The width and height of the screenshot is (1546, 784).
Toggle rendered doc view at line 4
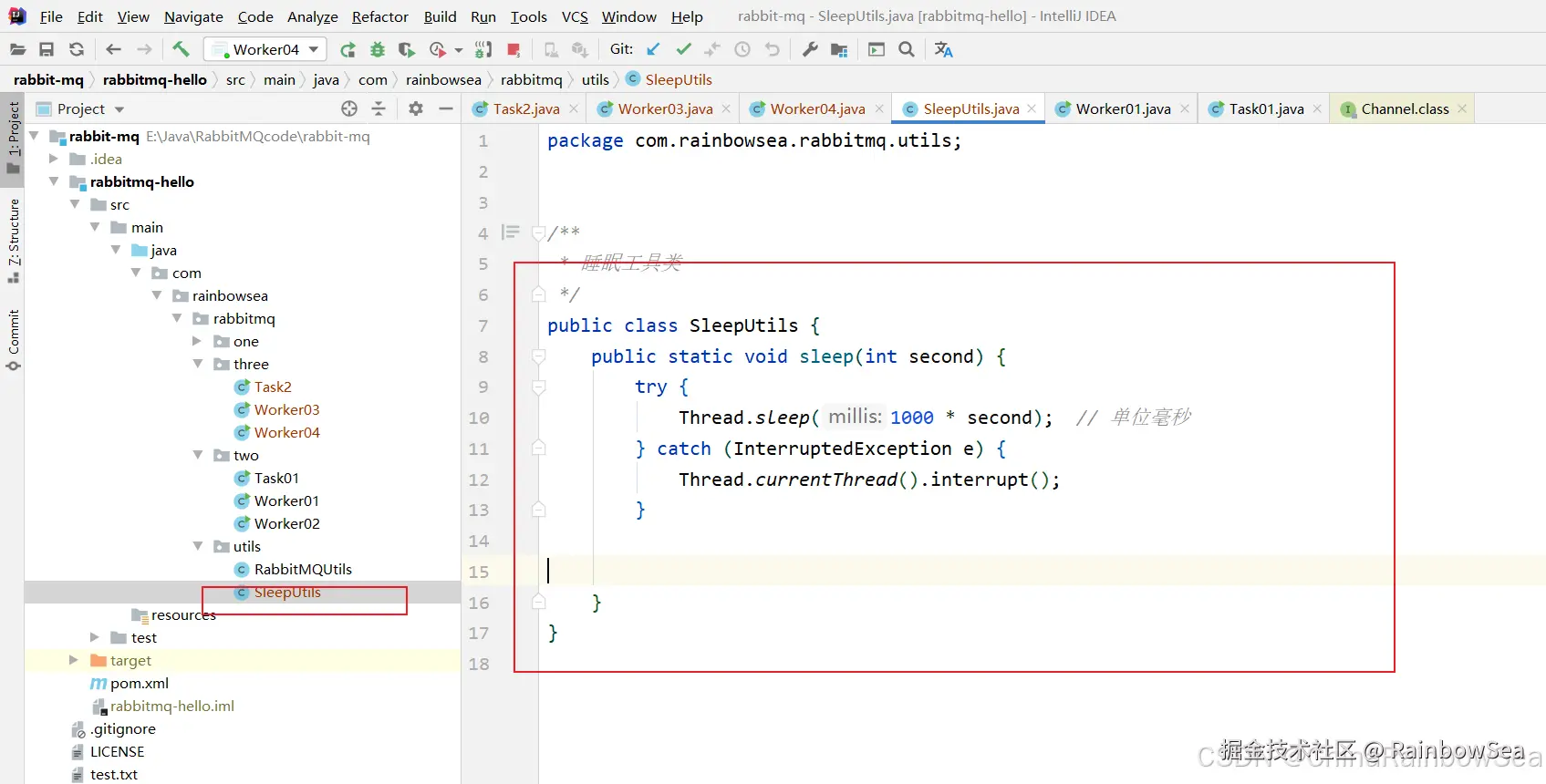coord(511,232)
